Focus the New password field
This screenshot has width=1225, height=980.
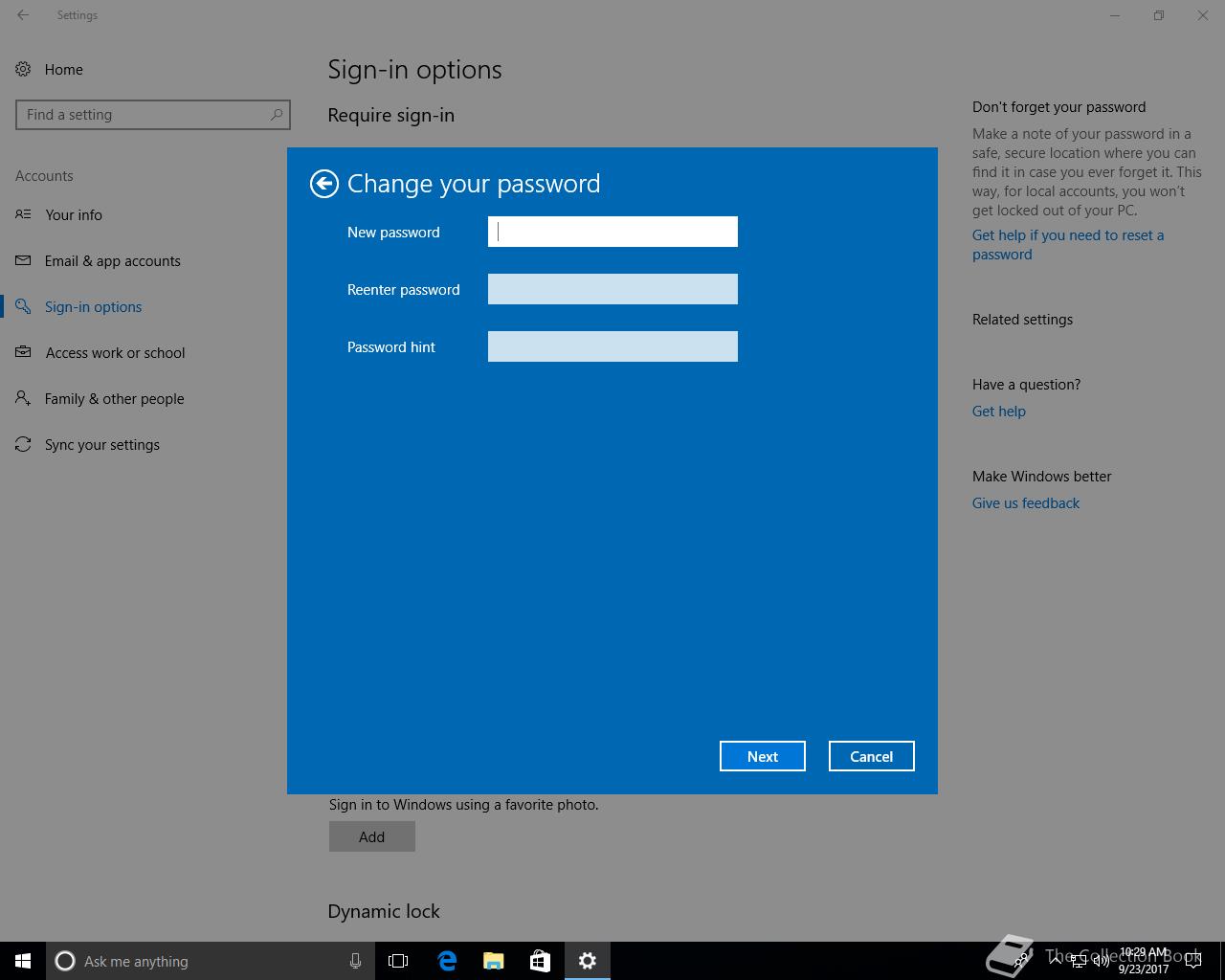coord(612,232)
